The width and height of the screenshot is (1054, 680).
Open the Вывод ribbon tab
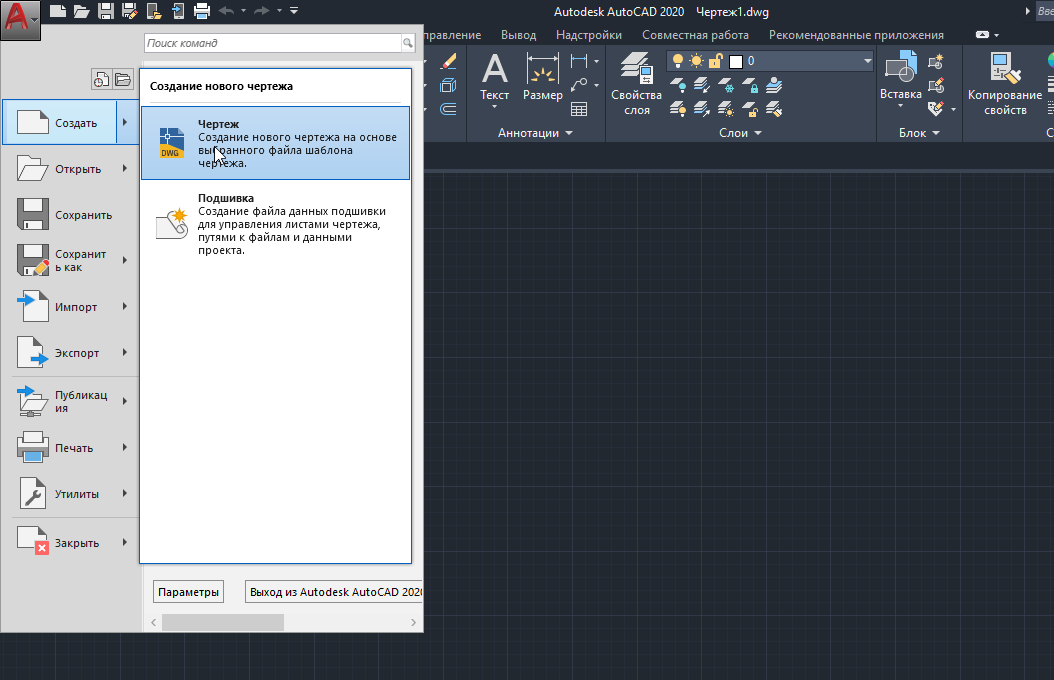pyautogui.click(x=518, y=35)
